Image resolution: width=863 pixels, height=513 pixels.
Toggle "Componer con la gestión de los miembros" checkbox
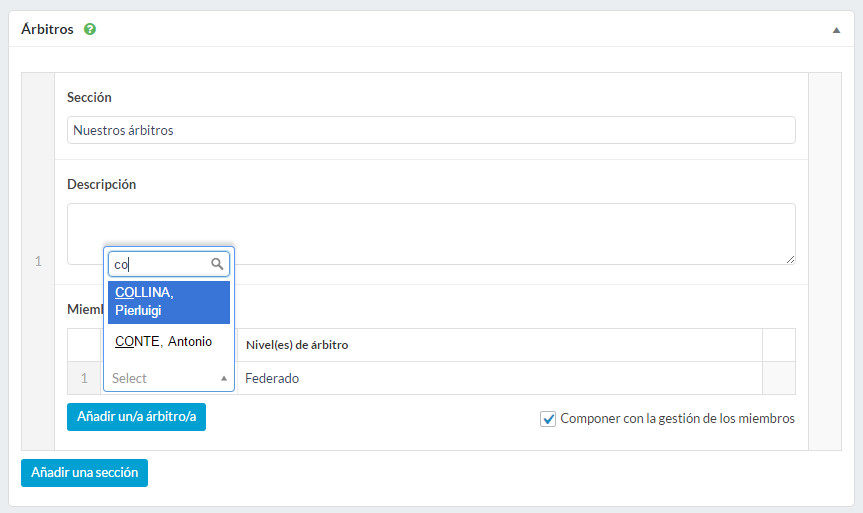point(548,419)
